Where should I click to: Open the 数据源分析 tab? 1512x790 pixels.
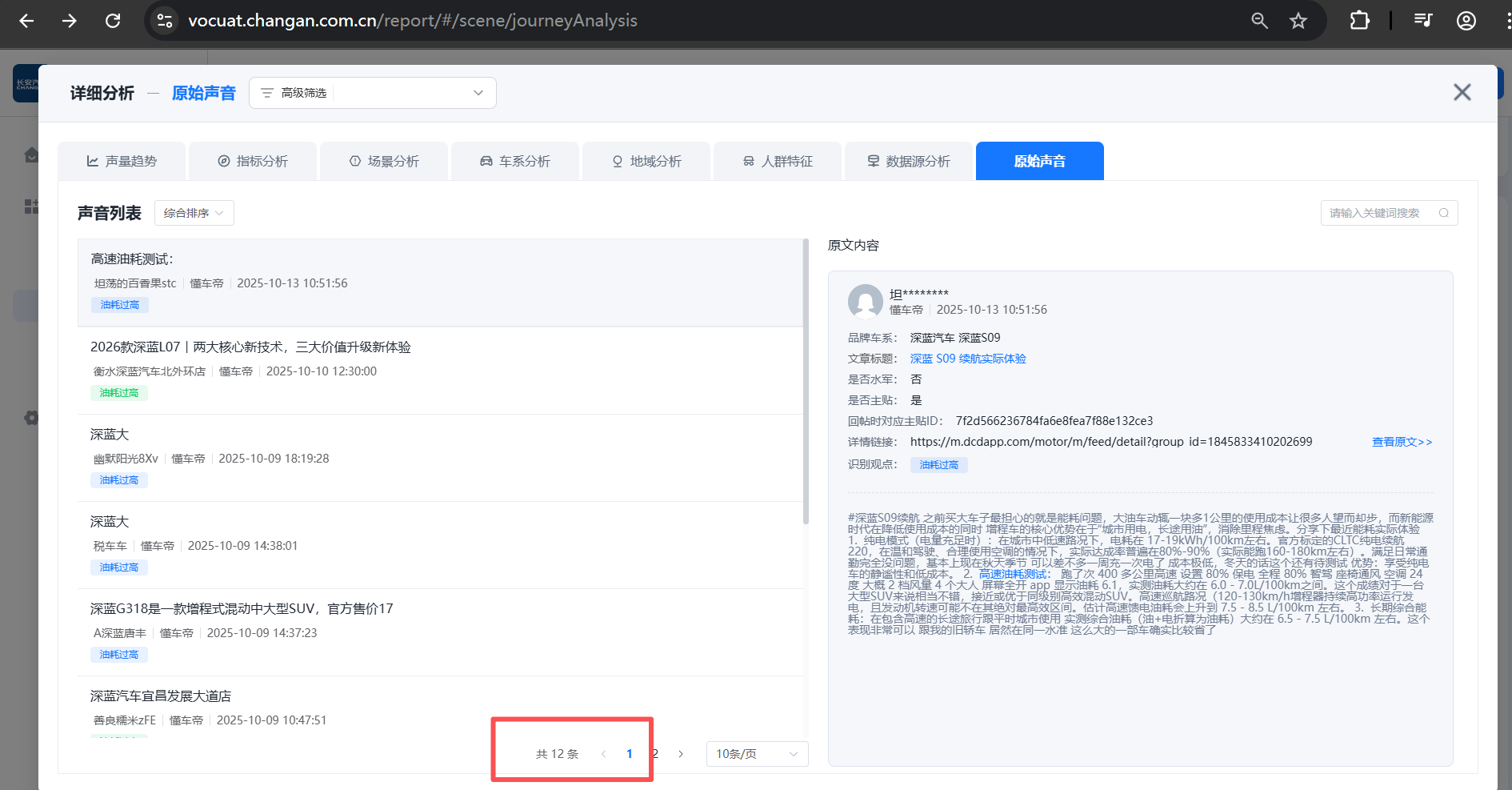point(909,162)
